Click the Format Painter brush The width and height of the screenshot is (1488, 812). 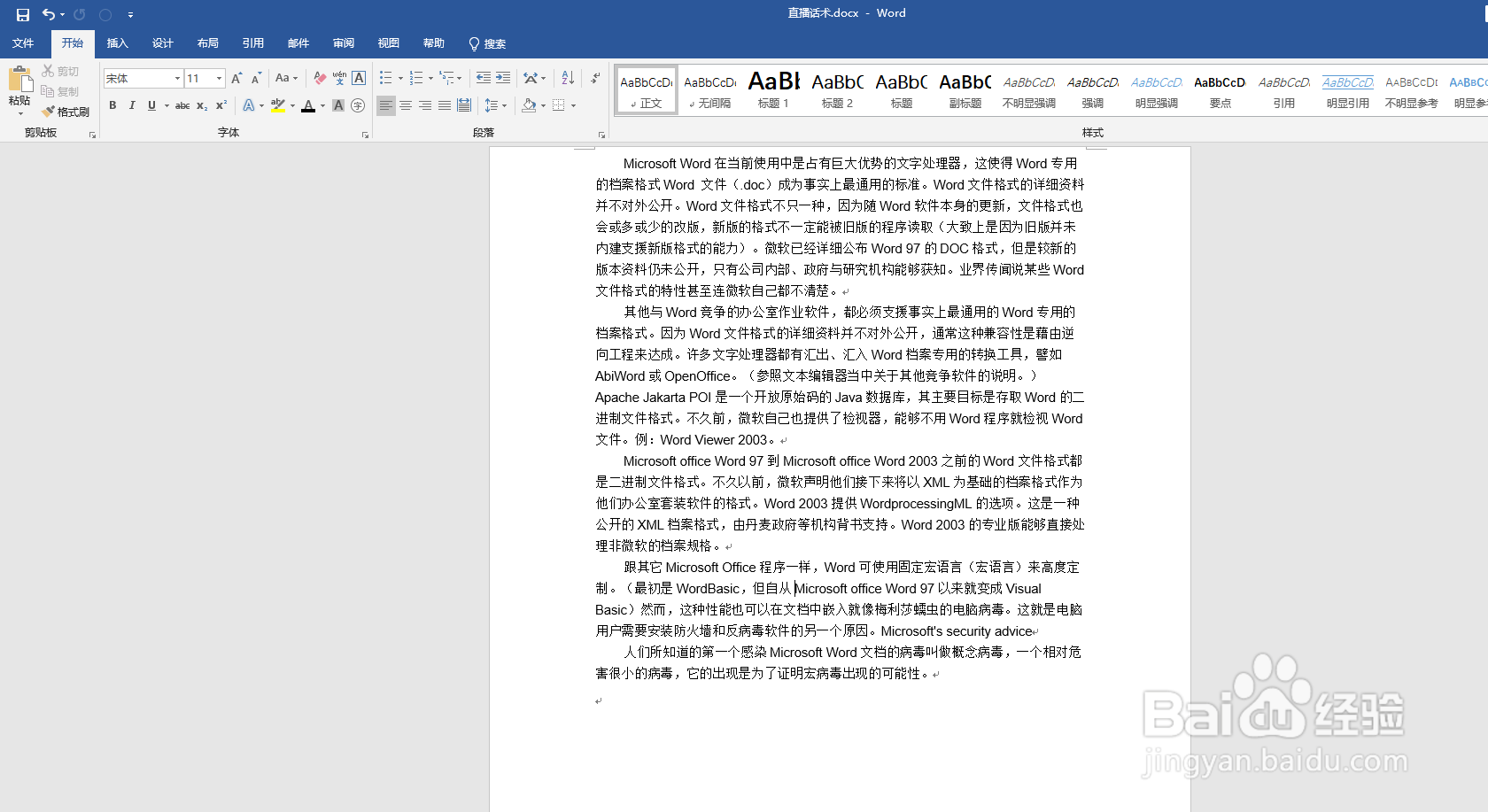tap(66, 112)
